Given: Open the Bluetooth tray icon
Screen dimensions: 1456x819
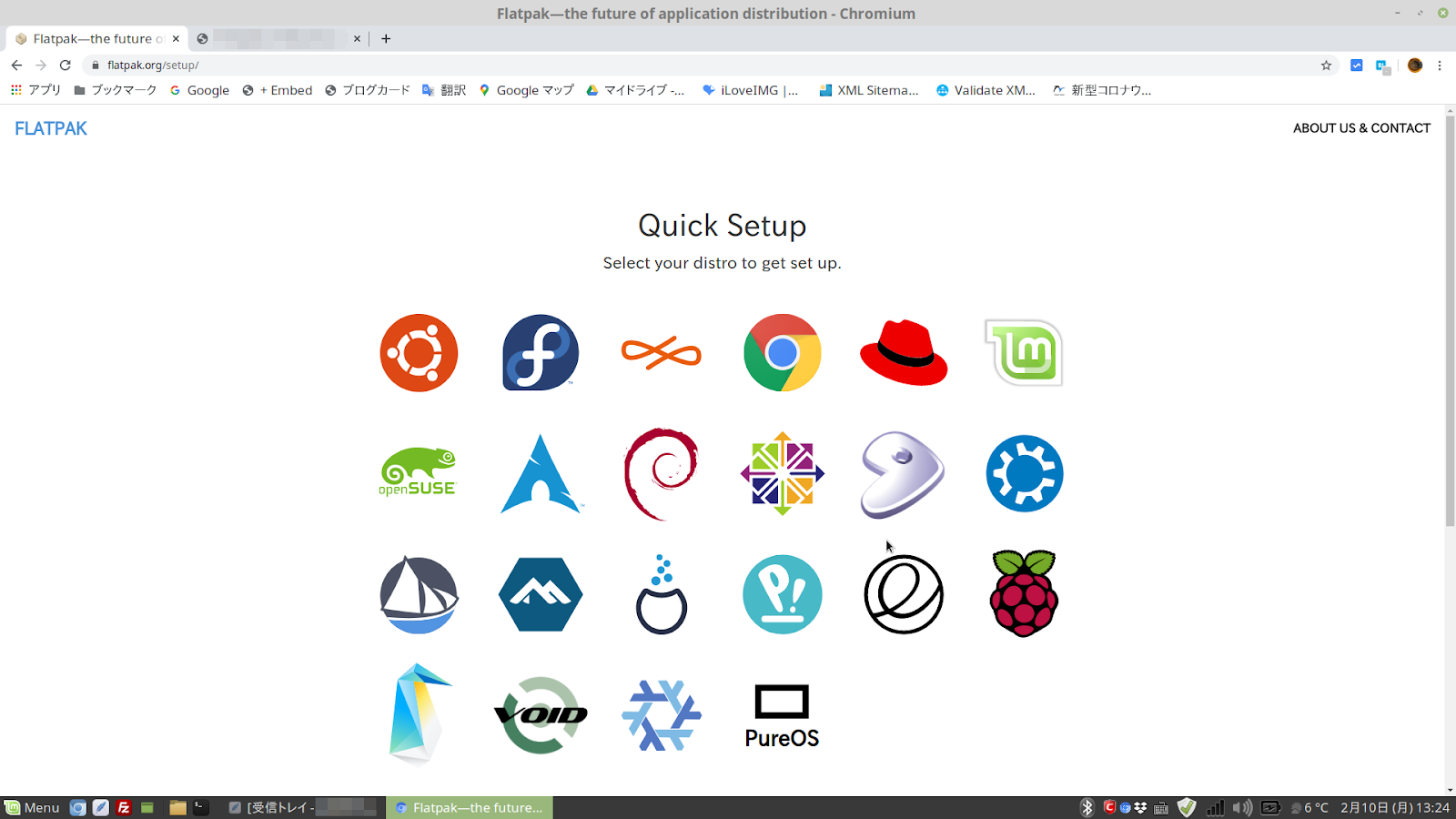Looking at the screenshot, I should point(1087,807).
